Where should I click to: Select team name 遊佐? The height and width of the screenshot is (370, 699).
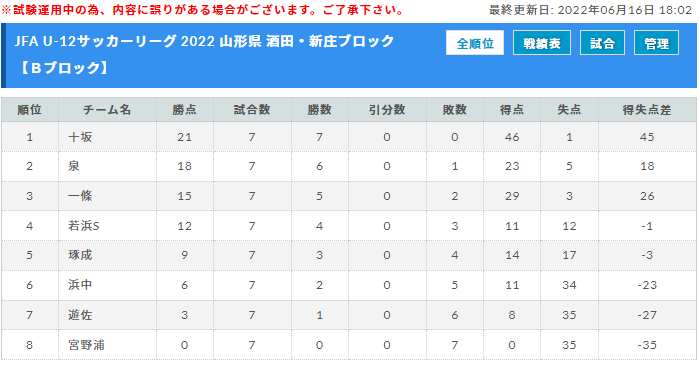(80, 315)
